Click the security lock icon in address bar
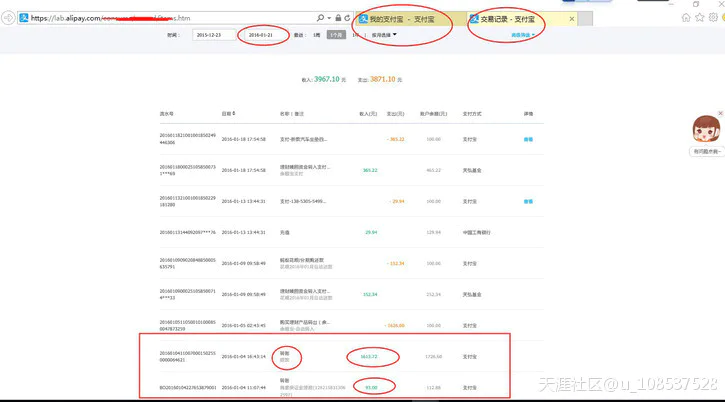Image resolution: width=725 pixels, height=402 pixels. [x=338, y=18]
